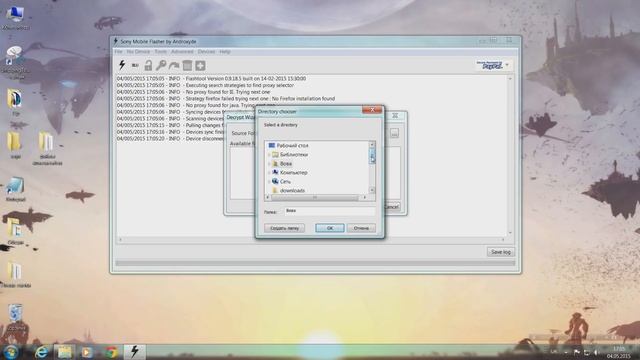Click the Flashtool Version log line
Image resolution: width=640 pixels, height=360 pixels.
coord(211,78)
